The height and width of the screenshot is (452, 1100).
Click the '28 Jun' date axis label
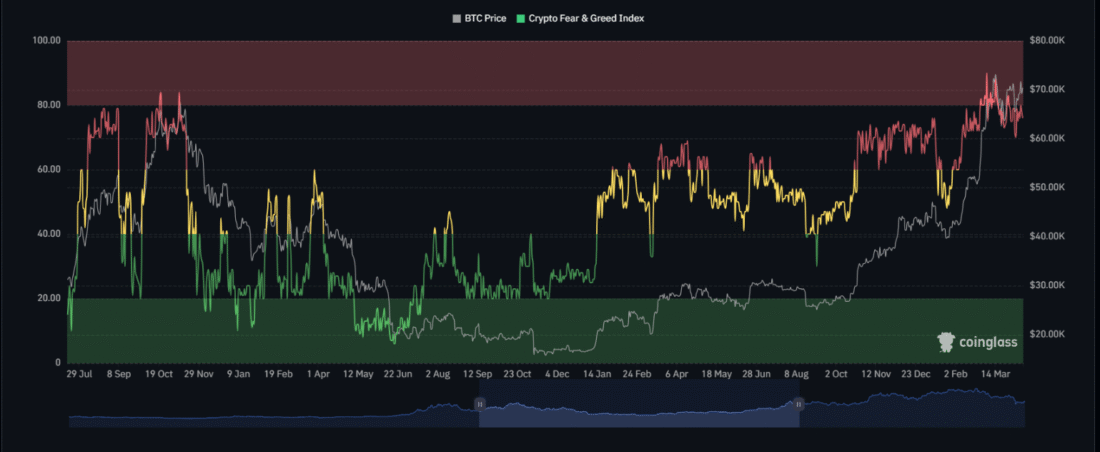pos(757,374)
